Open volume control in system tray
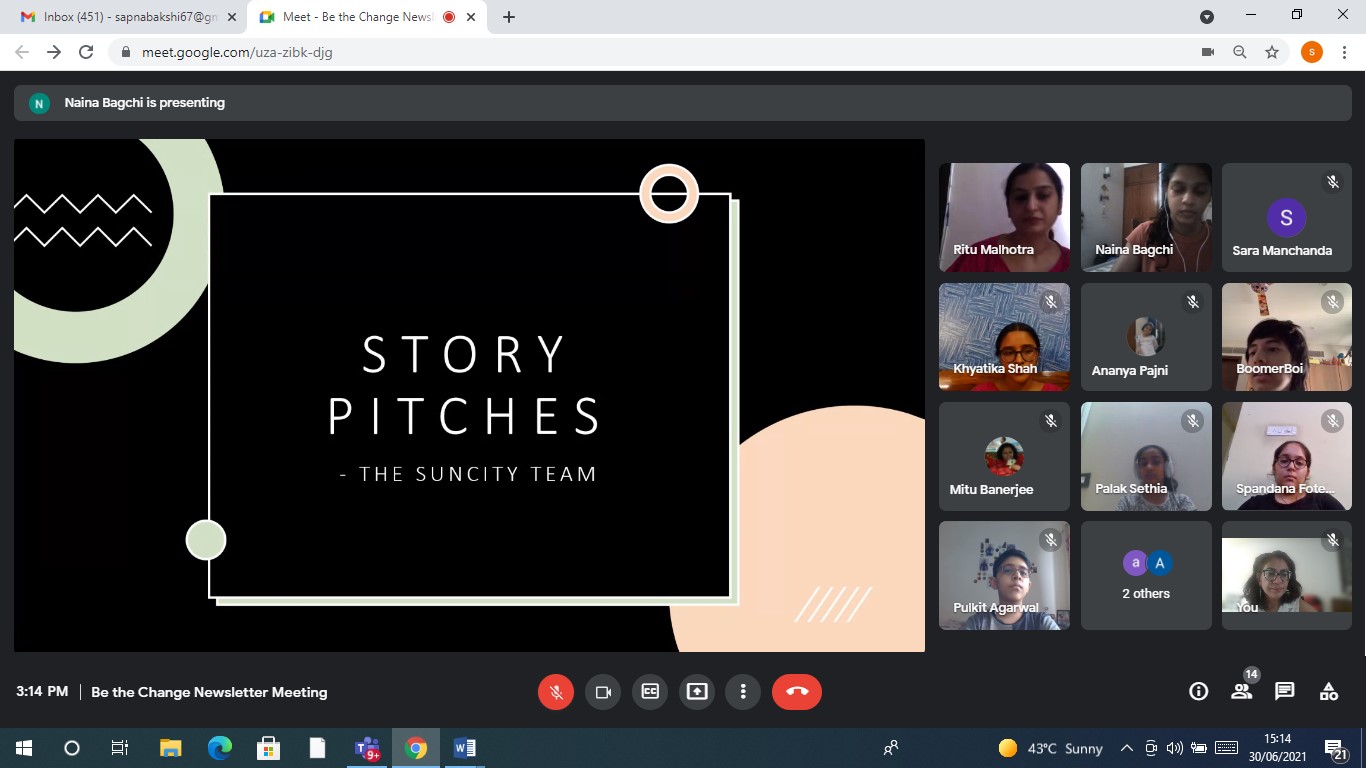1366x768 pixels. (1175, 748)
